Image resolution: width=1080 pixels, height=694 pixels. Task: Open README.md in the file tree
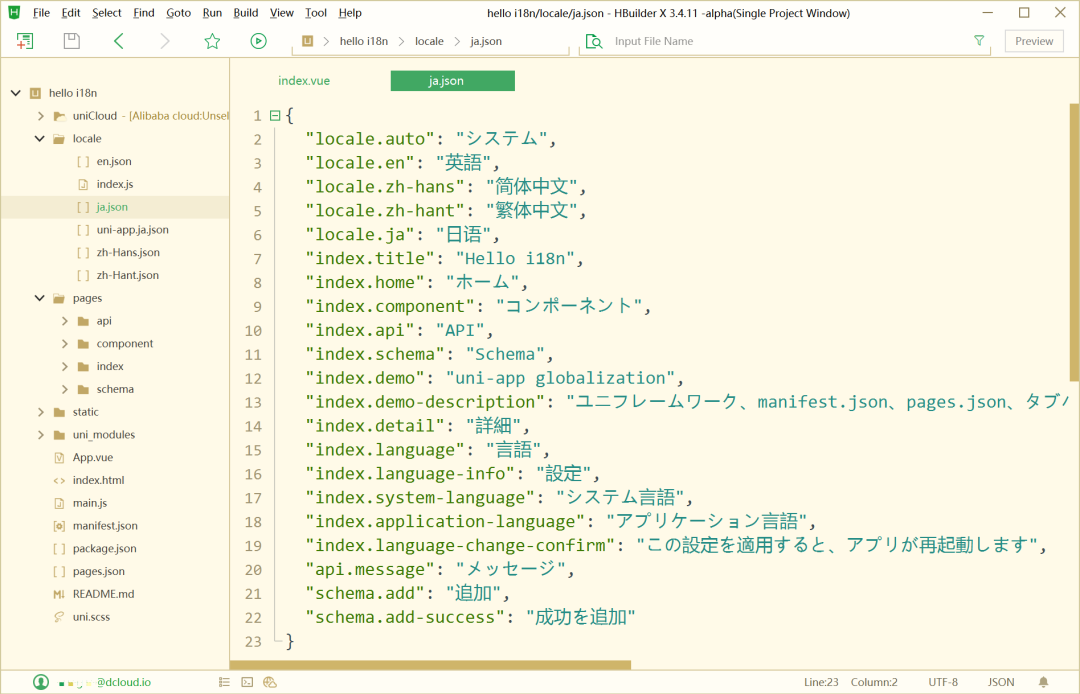pyautogui.click(x=103, y=593)
